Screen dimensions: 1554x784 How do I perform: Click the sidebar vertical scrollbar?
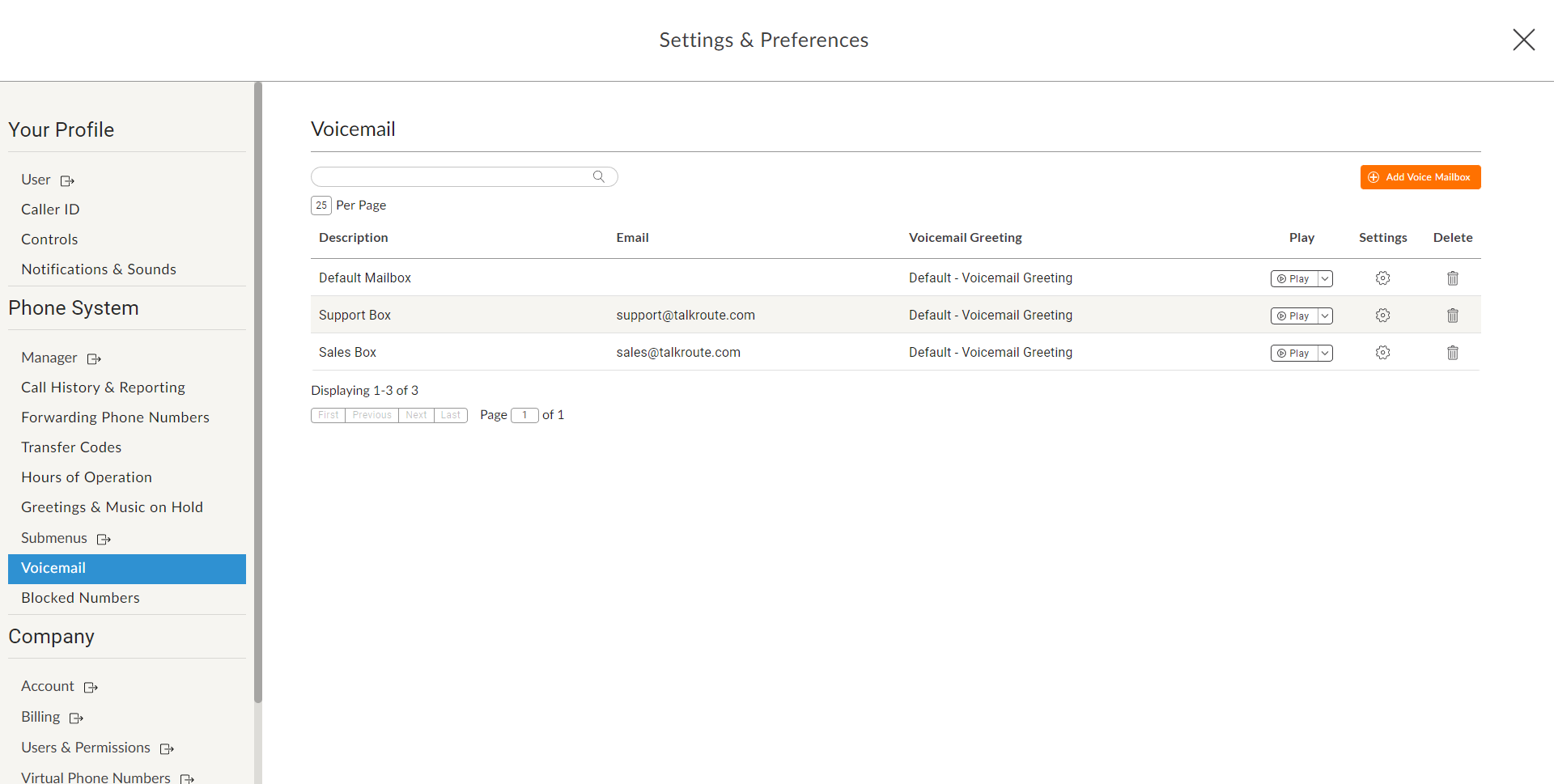point(258,392)
